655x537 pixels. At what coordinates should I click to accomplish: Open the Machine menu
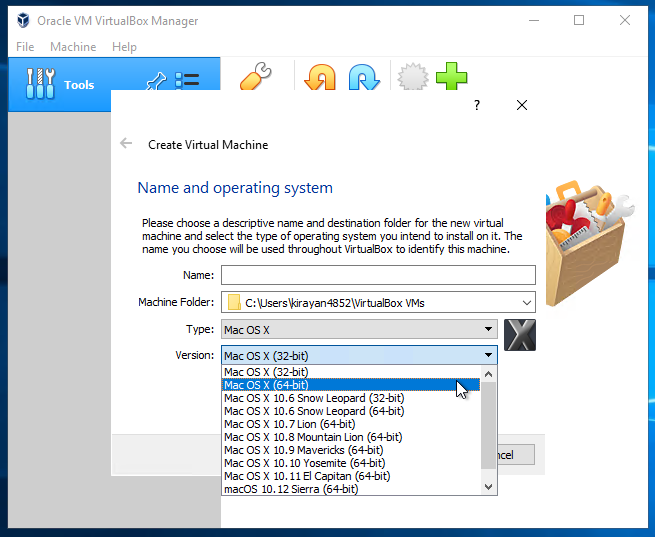73,47
